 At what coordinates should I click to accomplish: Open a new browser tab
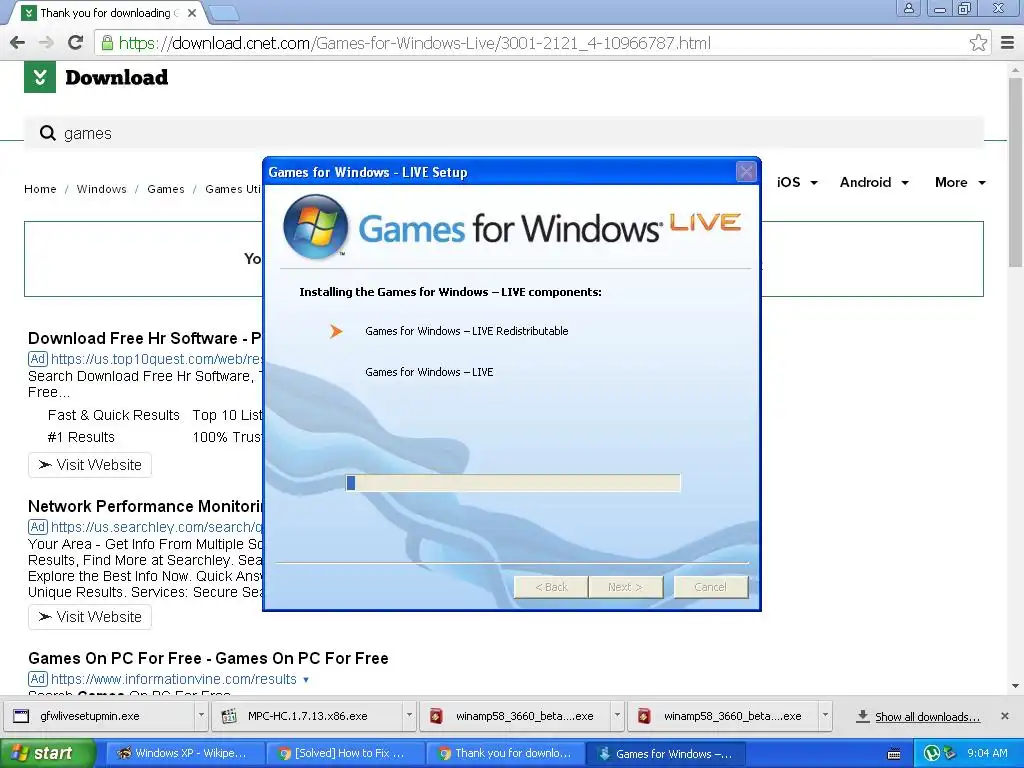click(224, 13)
